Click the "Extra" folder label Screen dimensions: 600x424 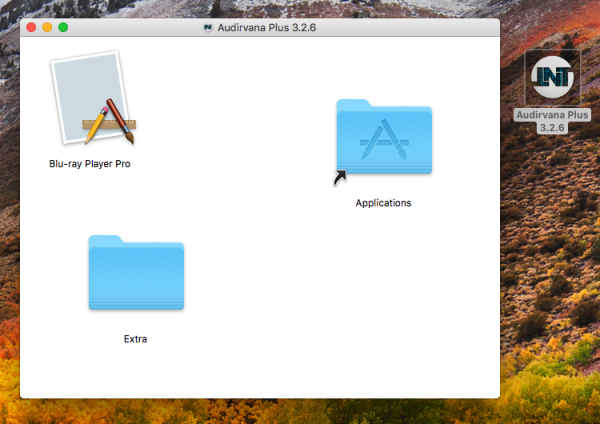coord(135,339)
